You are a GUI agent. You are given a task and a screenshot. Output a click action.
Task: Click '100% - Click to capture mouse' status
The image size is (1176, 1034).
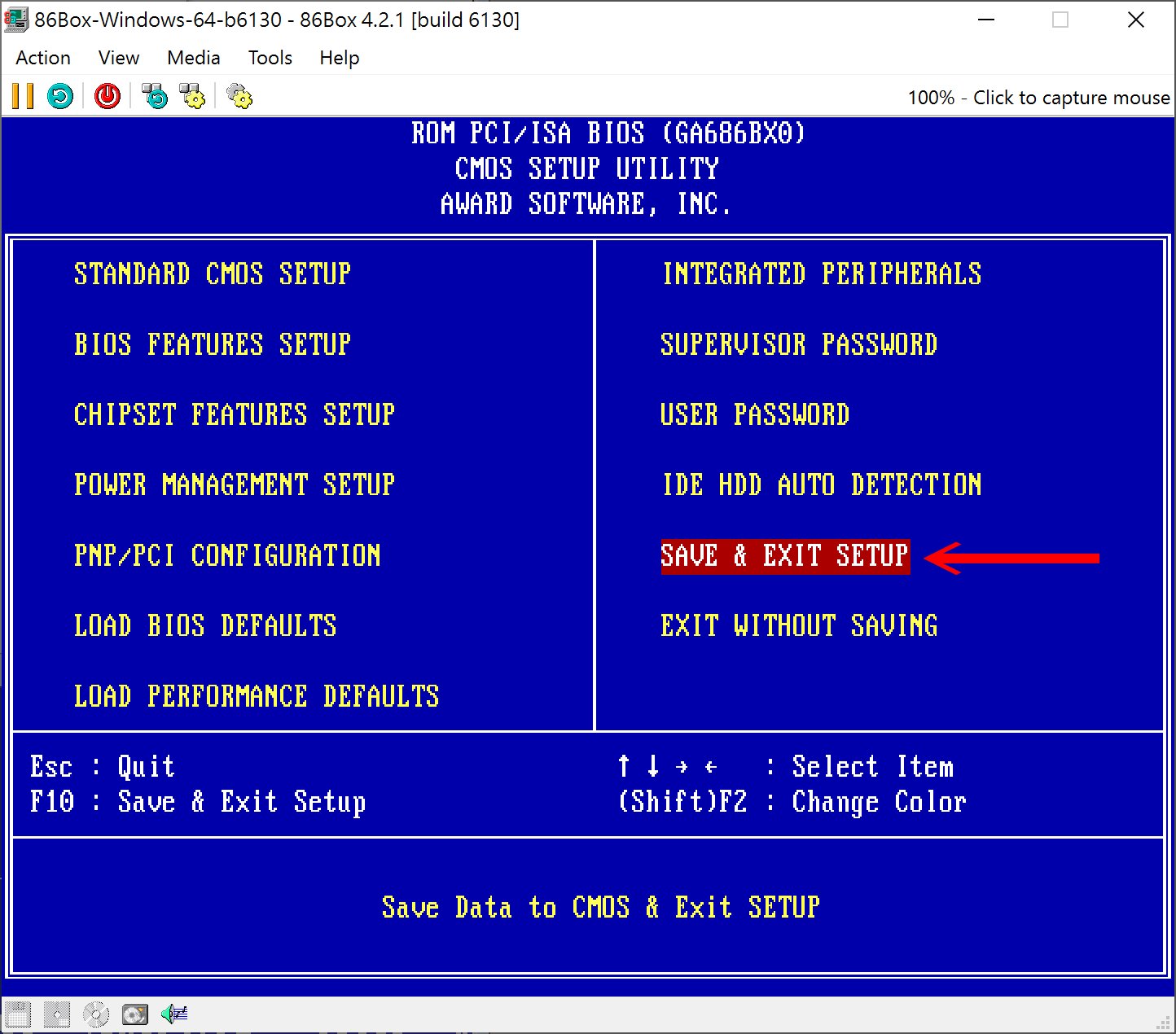pos(1038,98)
